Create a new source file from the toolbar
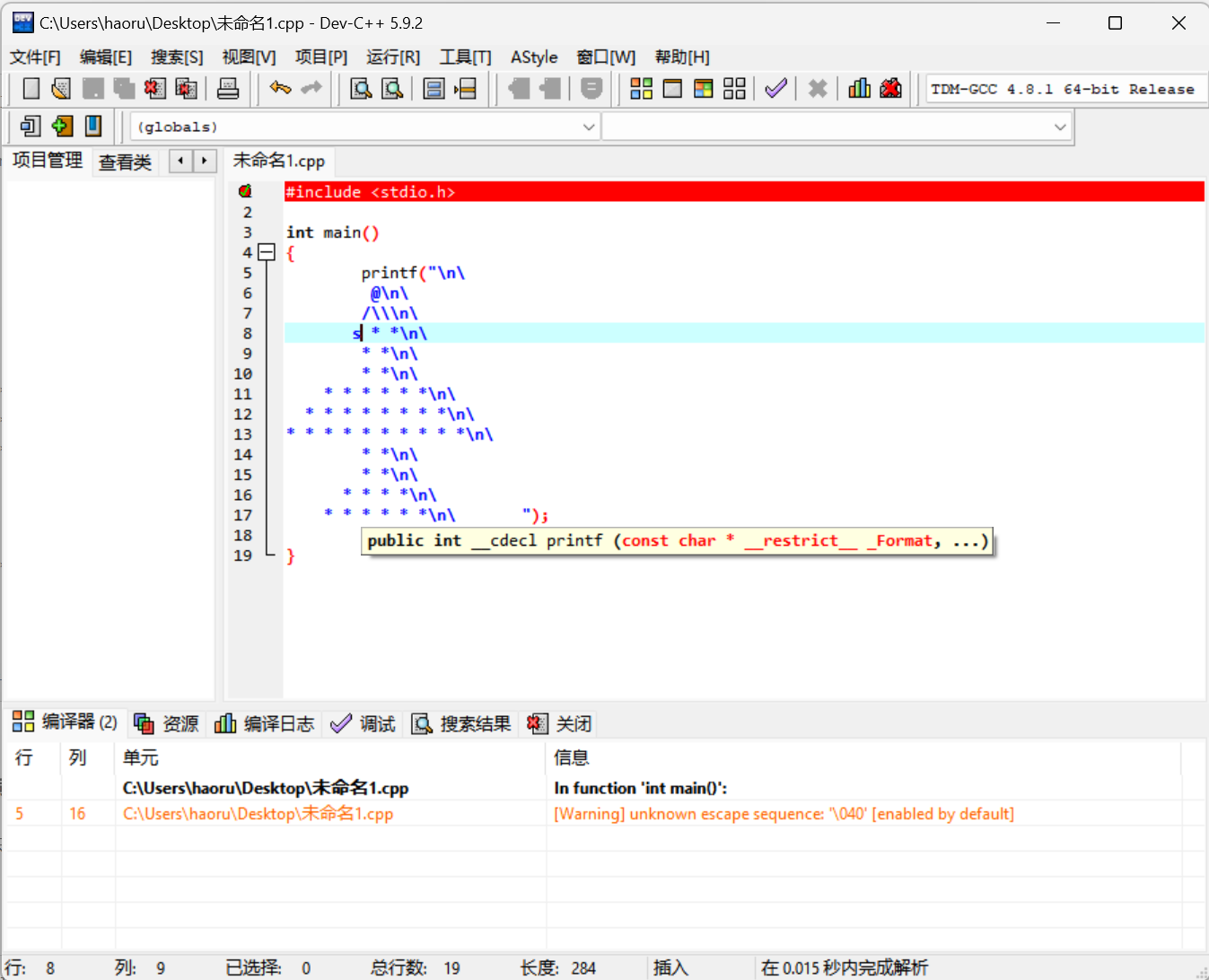The height and width of the screenshot is (980, 1209). coord(31,88)
